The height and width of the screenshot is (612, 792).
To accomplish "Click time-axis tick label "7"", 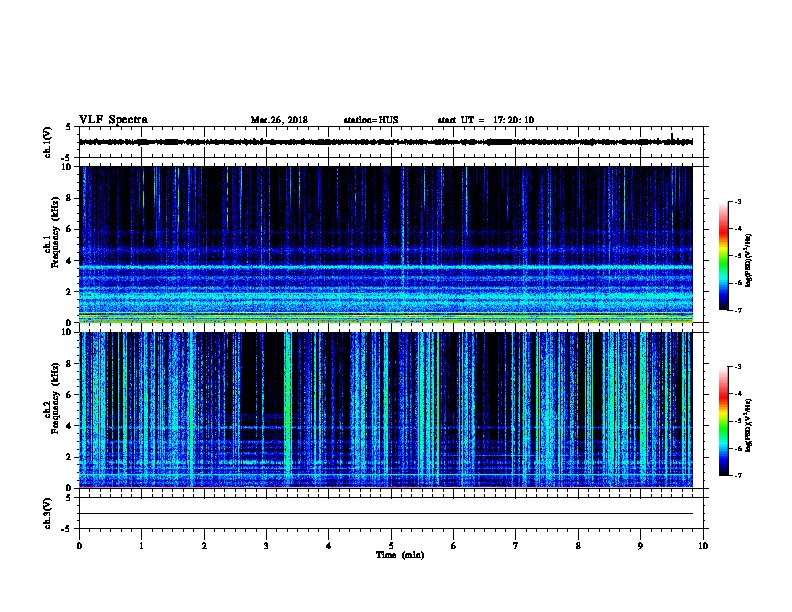I will click(516, 546).
